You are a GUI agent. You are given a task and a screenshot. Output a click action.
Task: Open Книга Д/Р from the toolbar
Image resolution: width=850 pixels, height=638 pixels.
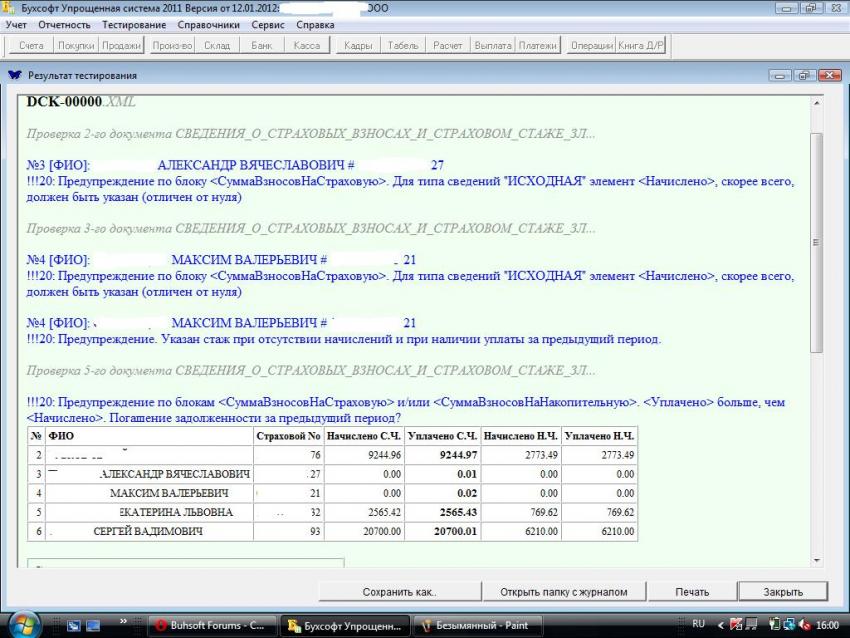coord(642,46)
